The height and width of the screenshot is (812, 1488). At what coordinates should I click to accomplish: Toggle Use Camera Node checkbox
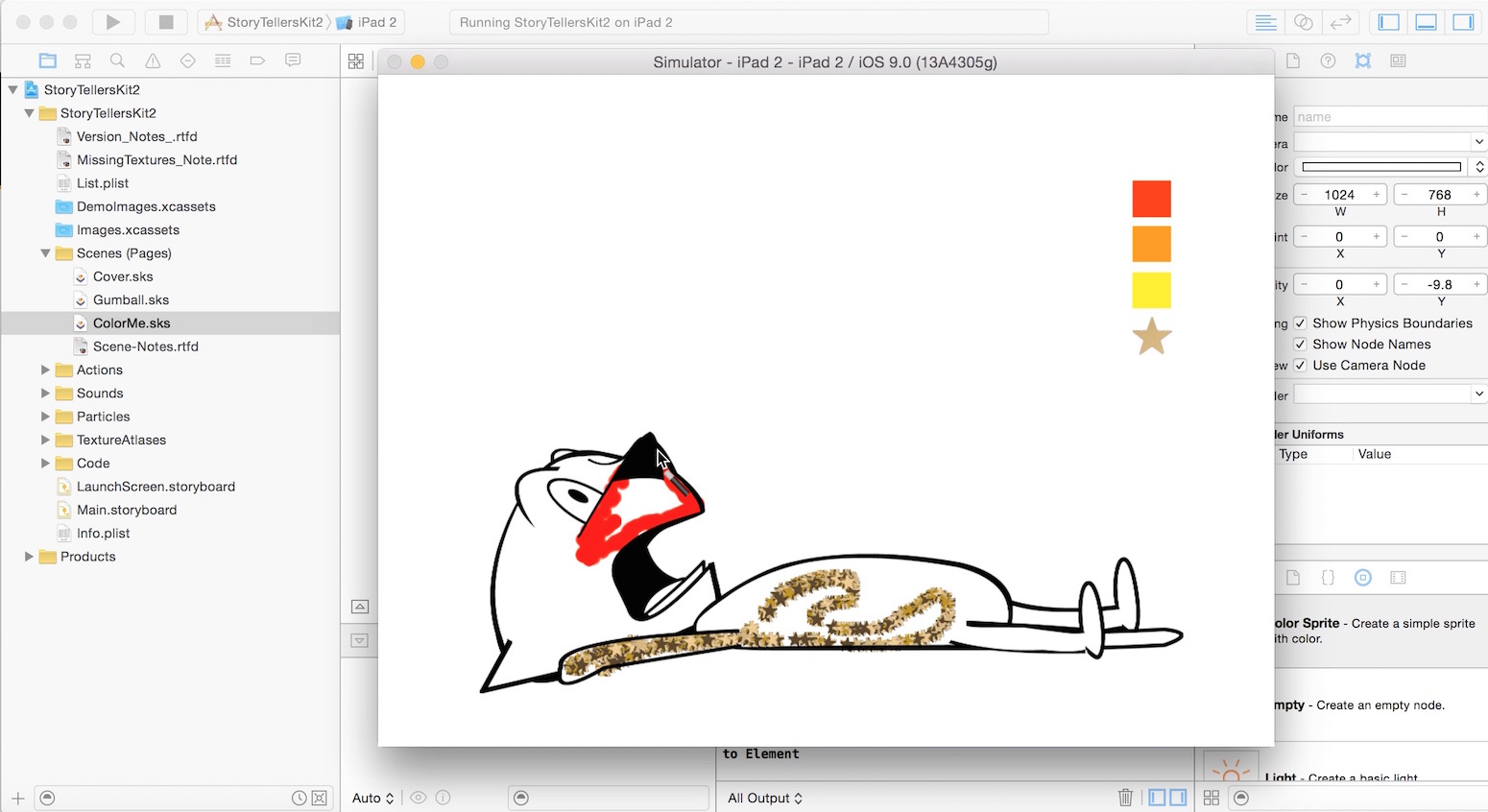(x=1300, y=366)
